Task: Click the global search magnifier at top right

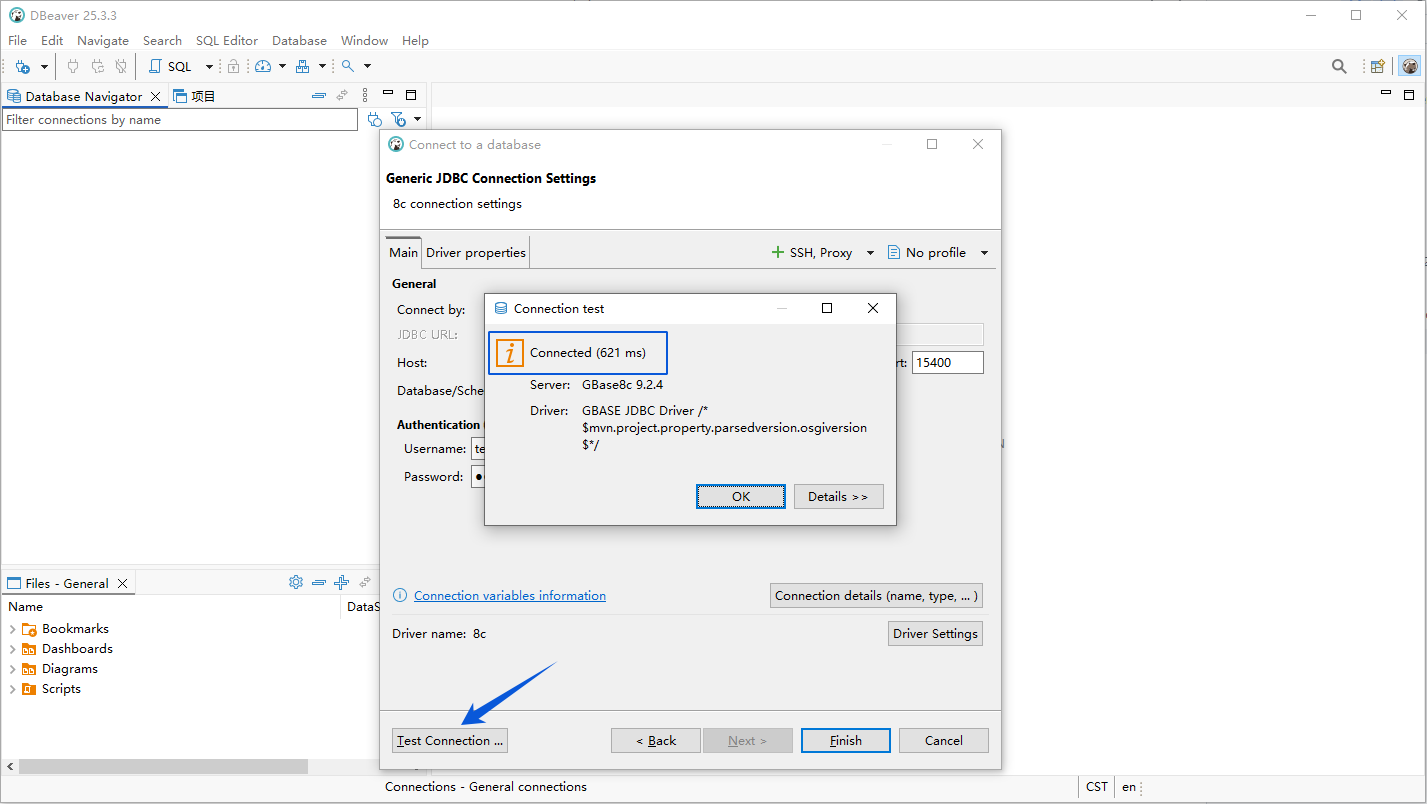Action: click(x=1339, y=66)
